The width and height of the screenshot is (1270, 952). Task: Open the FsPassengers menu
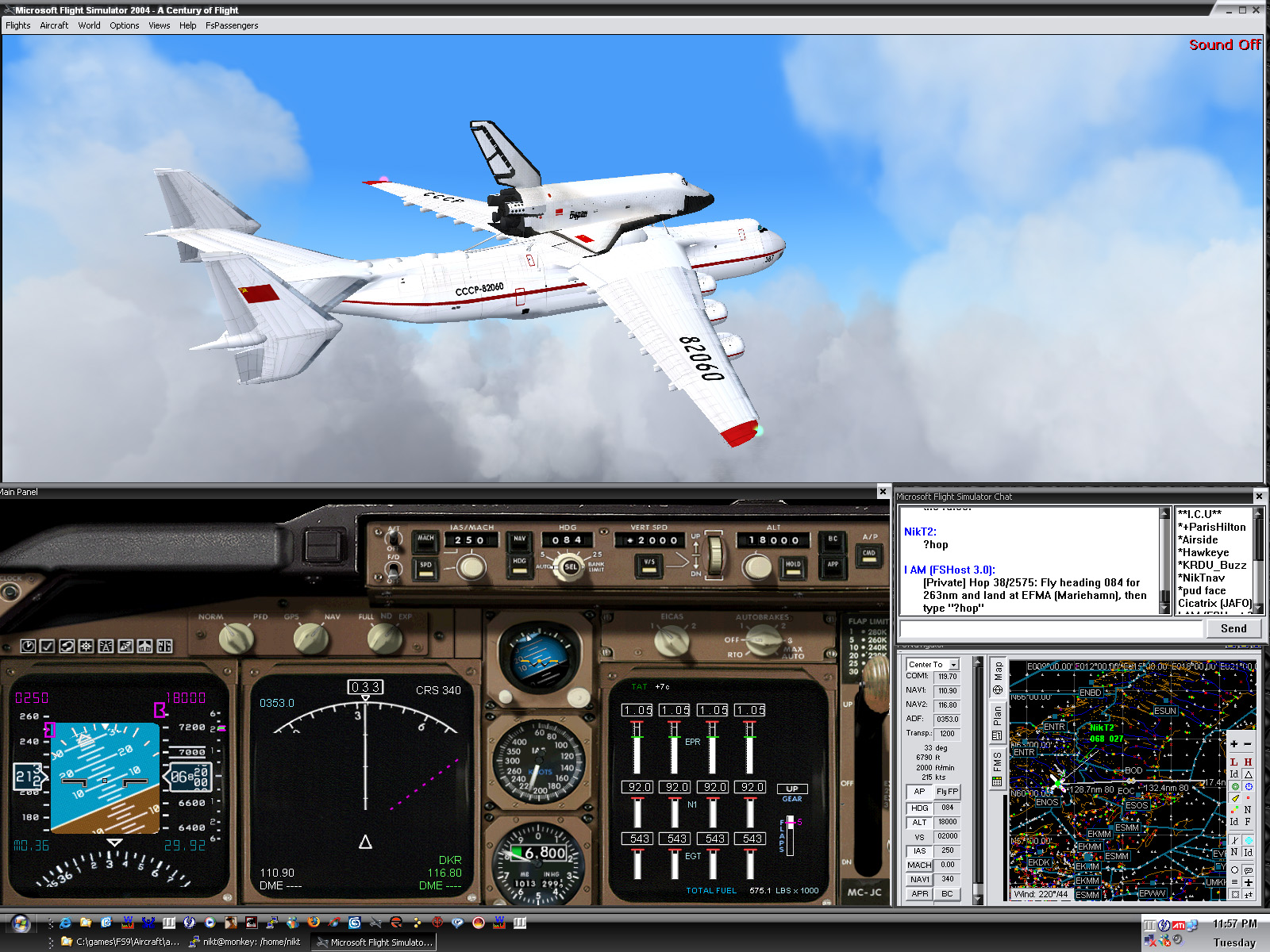coord(232,25)
